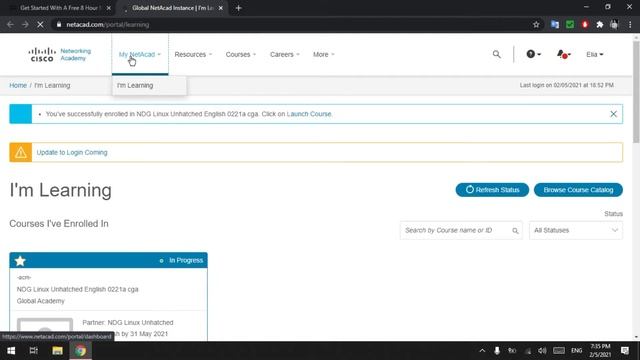Close the Global NetAcad Instance tab

pos(221,8)
